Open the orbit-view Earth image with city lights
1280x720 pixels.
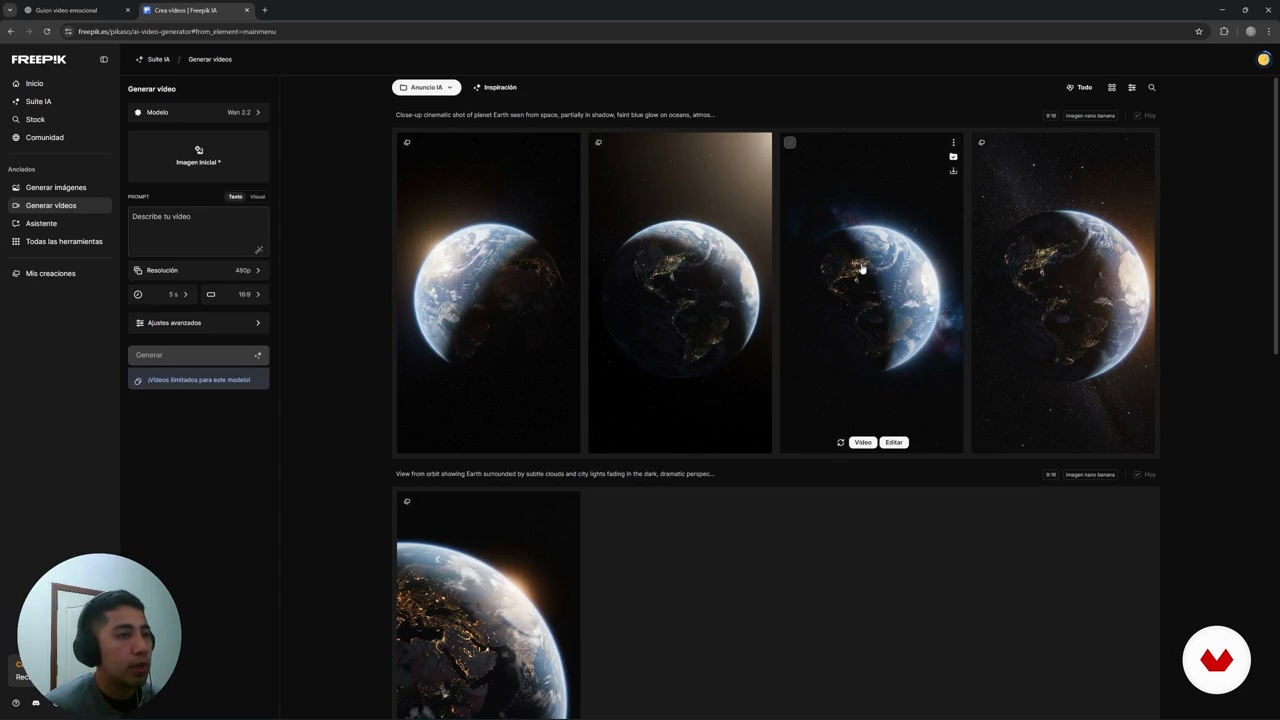(x=488, y=605)
